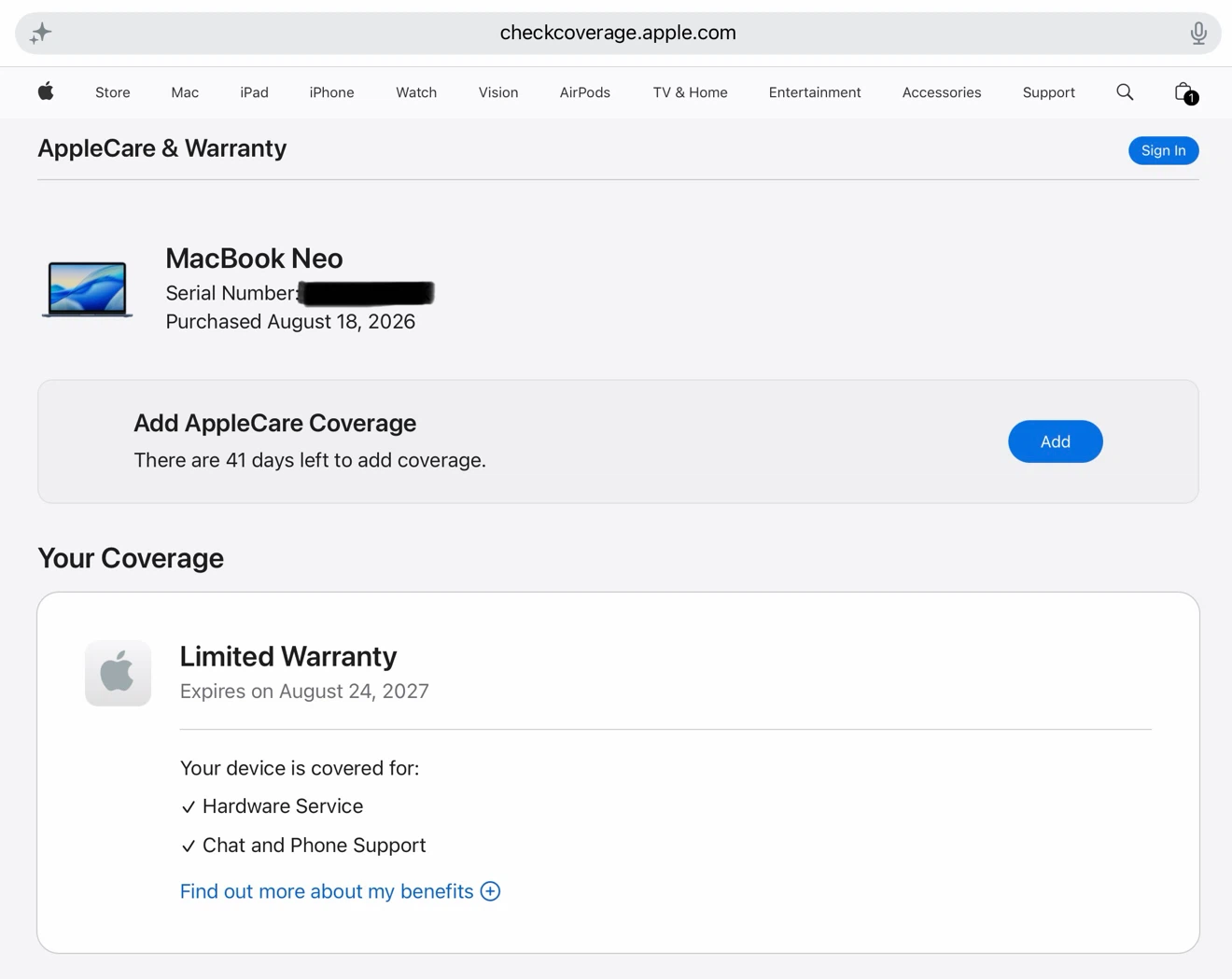Click the Limited Warranty title

click(x=288, y=656)
